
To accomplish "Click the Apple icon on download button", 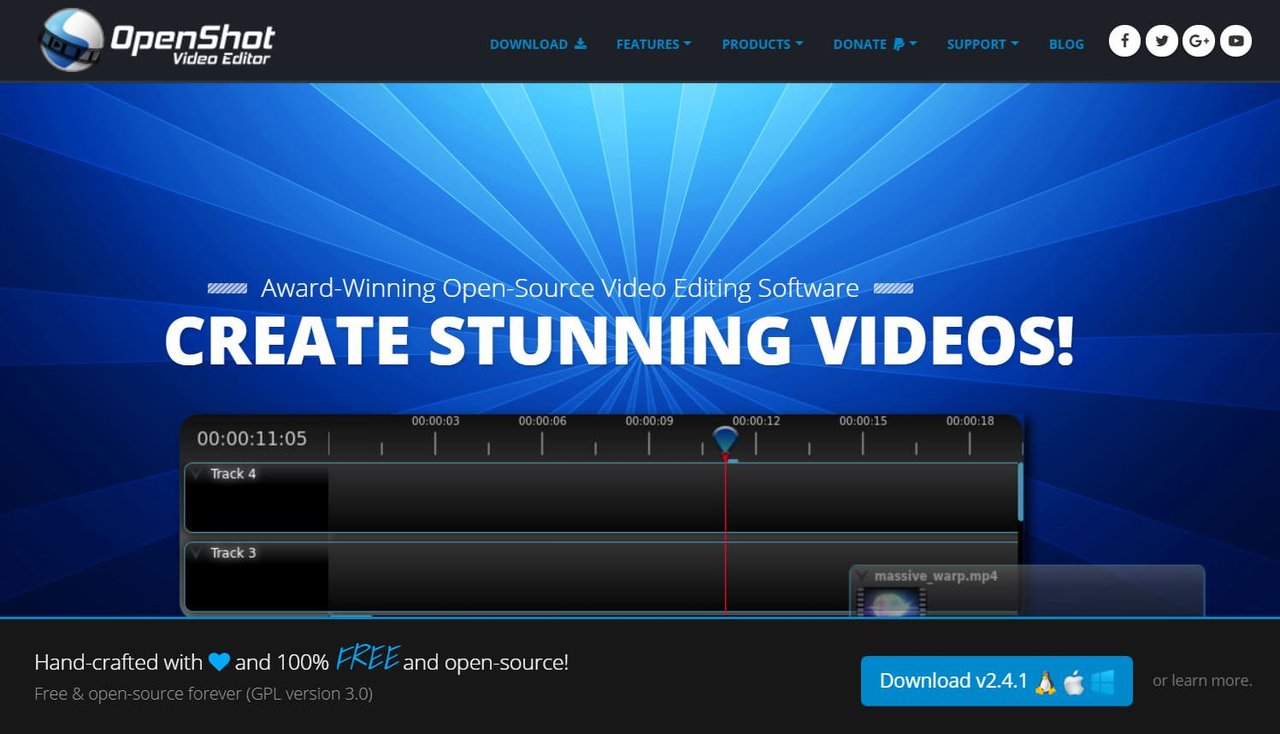I will point(1074,682).
